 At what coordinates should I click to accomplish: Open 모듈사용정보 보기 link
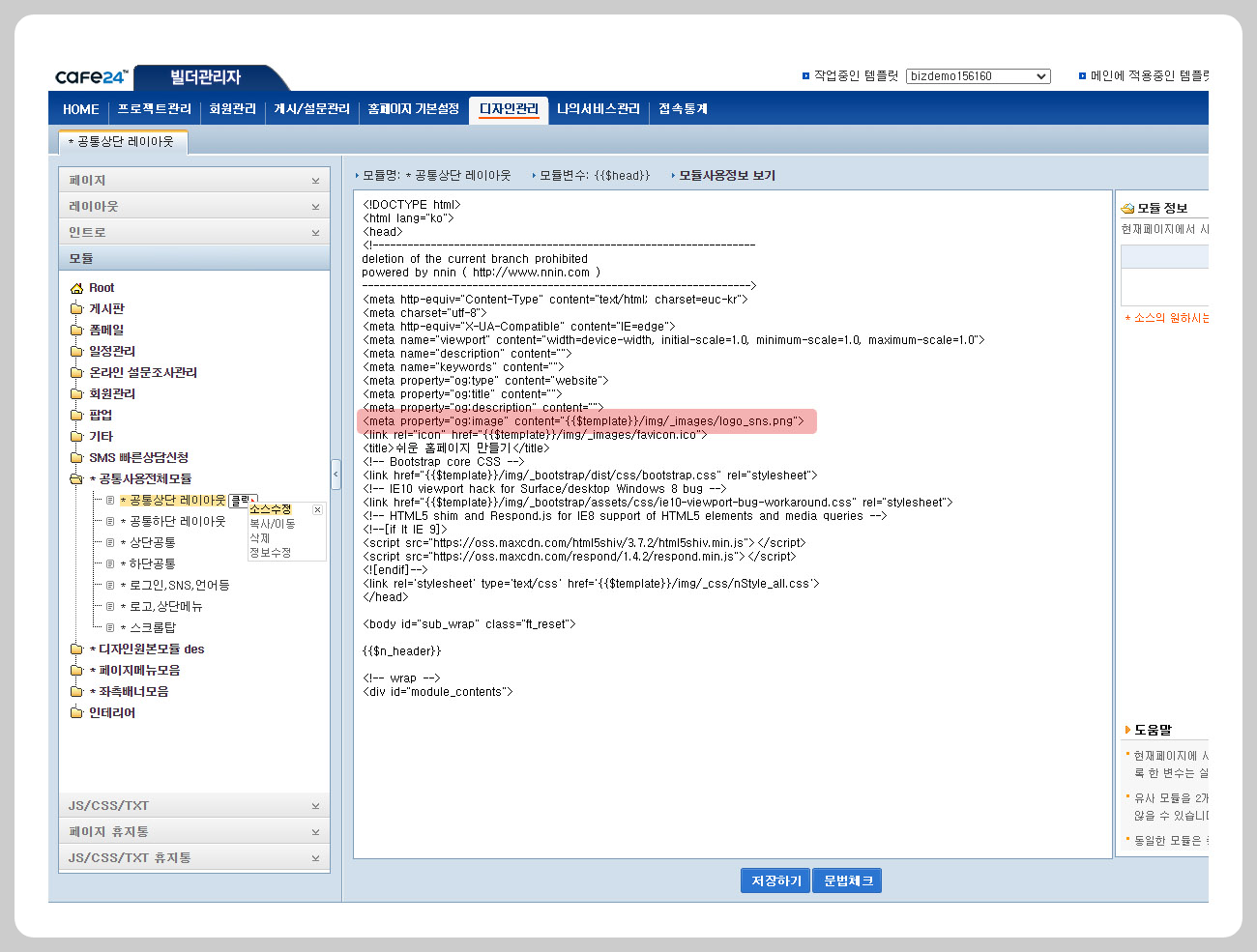coord(727,176)
